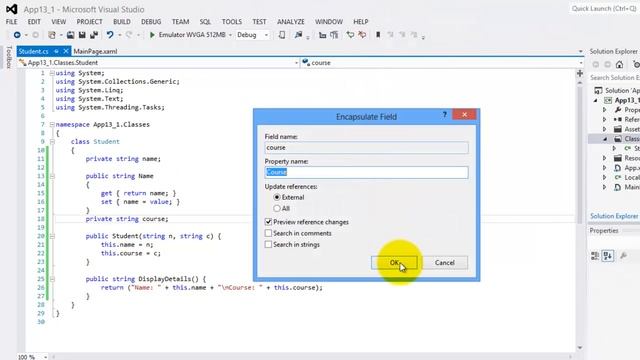Select the External radio button
Viewport: 640px width, 360px height.
277,197
